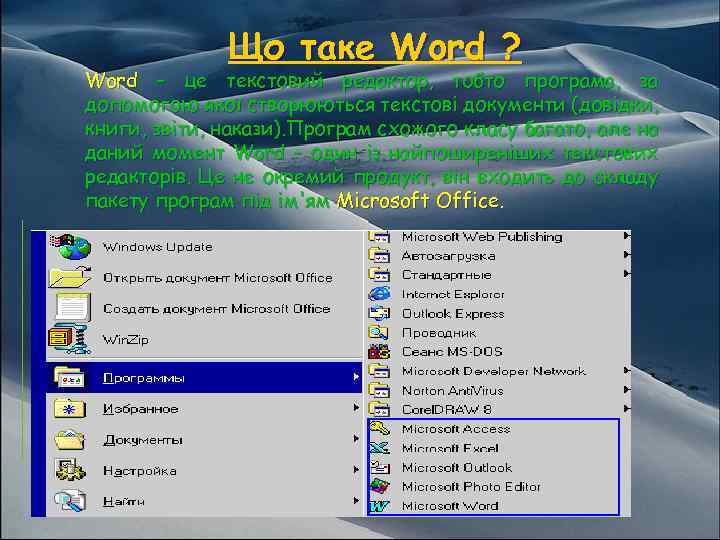
Task: Click the Internet Explorer icon
Action: (379, 294)
